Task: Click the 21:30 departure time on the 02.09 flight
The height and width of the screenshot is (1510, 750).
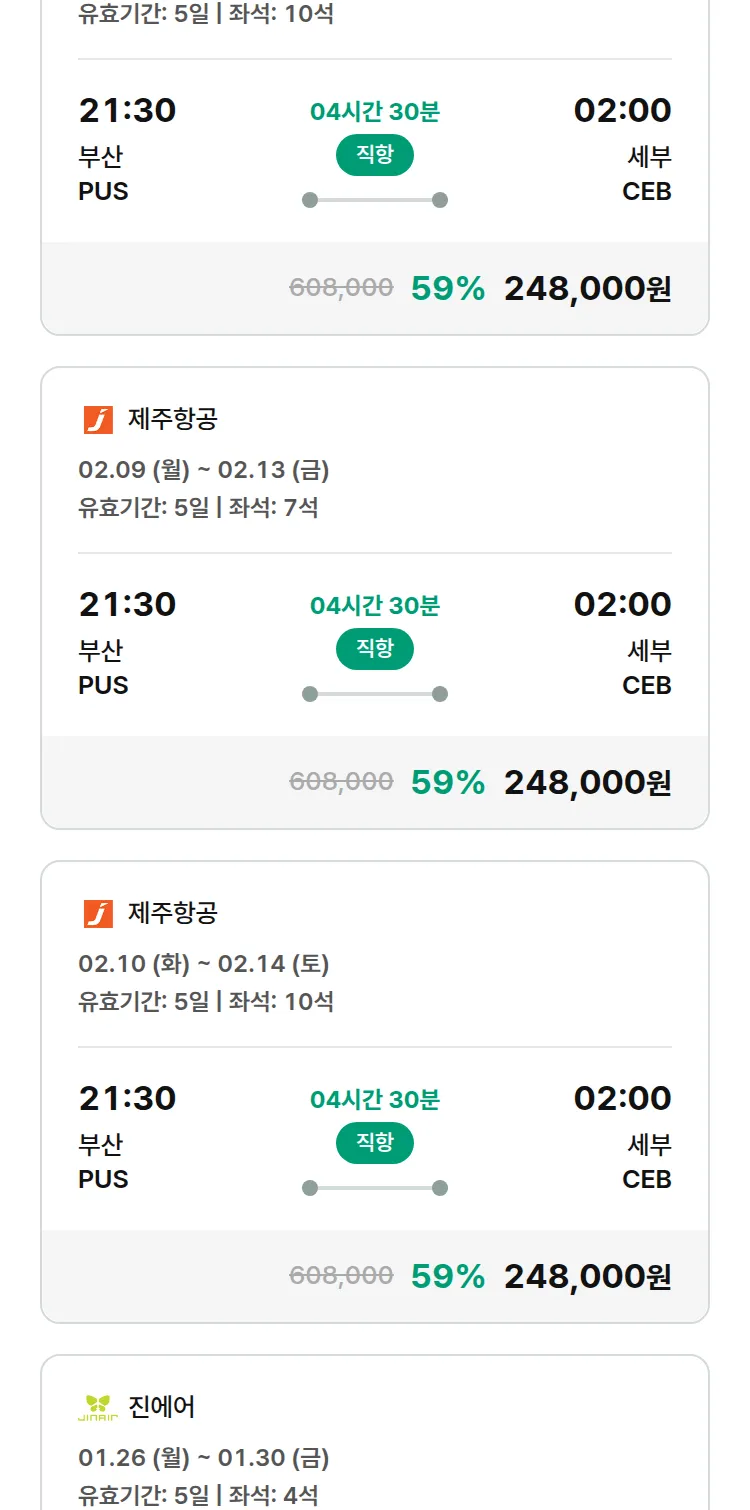Action: tap(127, 605)
